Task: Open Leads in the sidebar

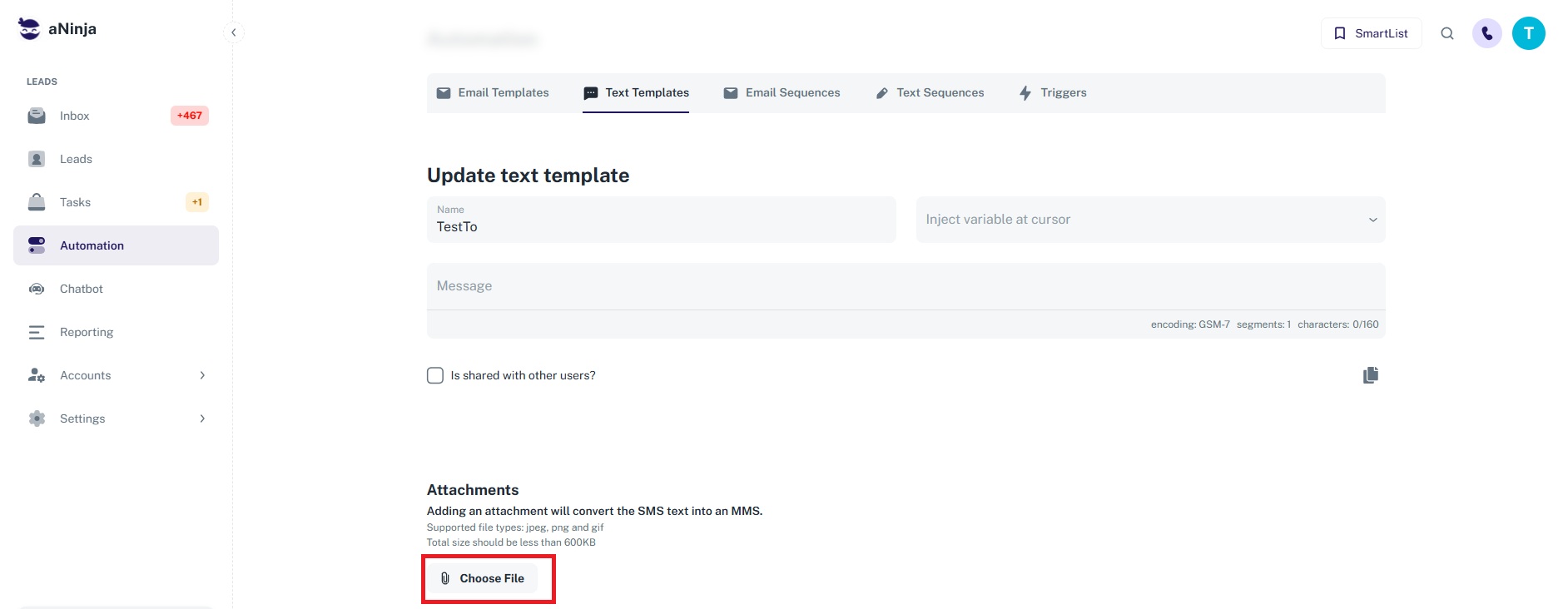Action: click(x=76, y=159)
